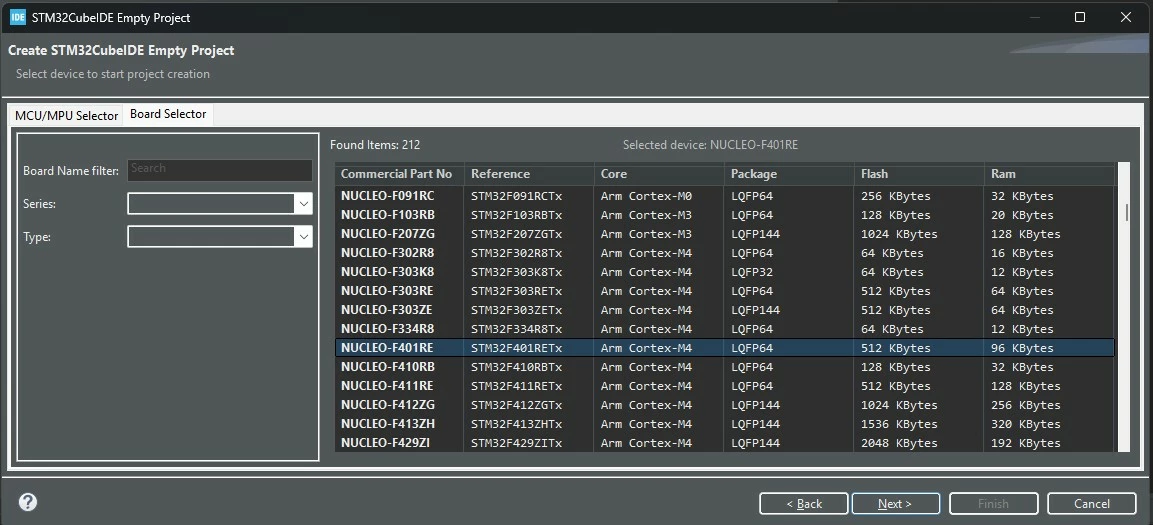Click the Finish button
The height and width of the screenshot is (525, 1153).
(993, 504)
